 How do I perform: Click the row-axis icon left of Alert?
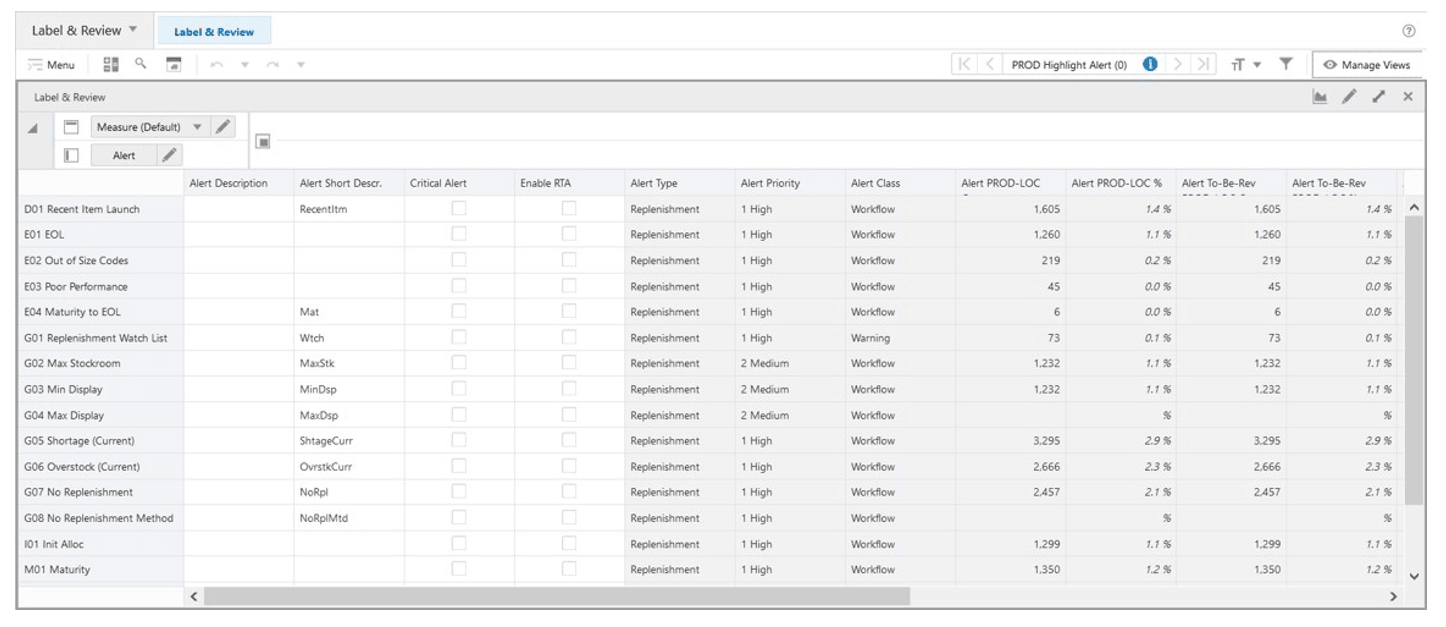tap(71, 155)
